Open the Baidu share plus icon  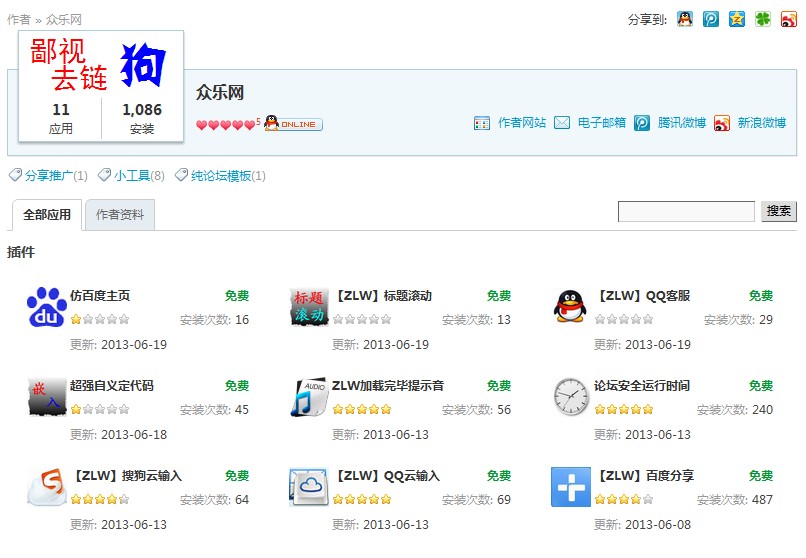571,487
